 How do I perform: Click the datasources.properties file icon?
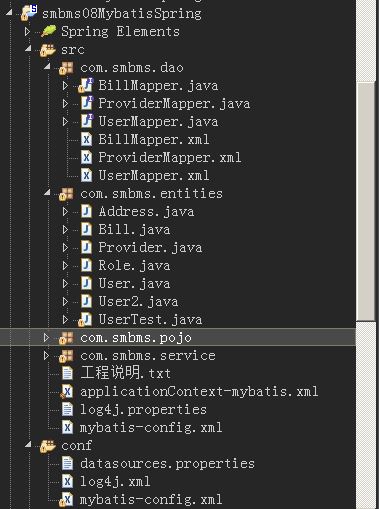click(67, 463)
